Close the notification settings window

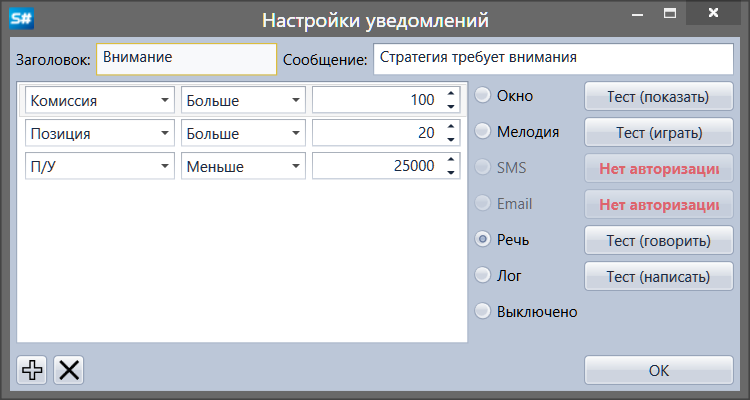[x=713, y=12]
